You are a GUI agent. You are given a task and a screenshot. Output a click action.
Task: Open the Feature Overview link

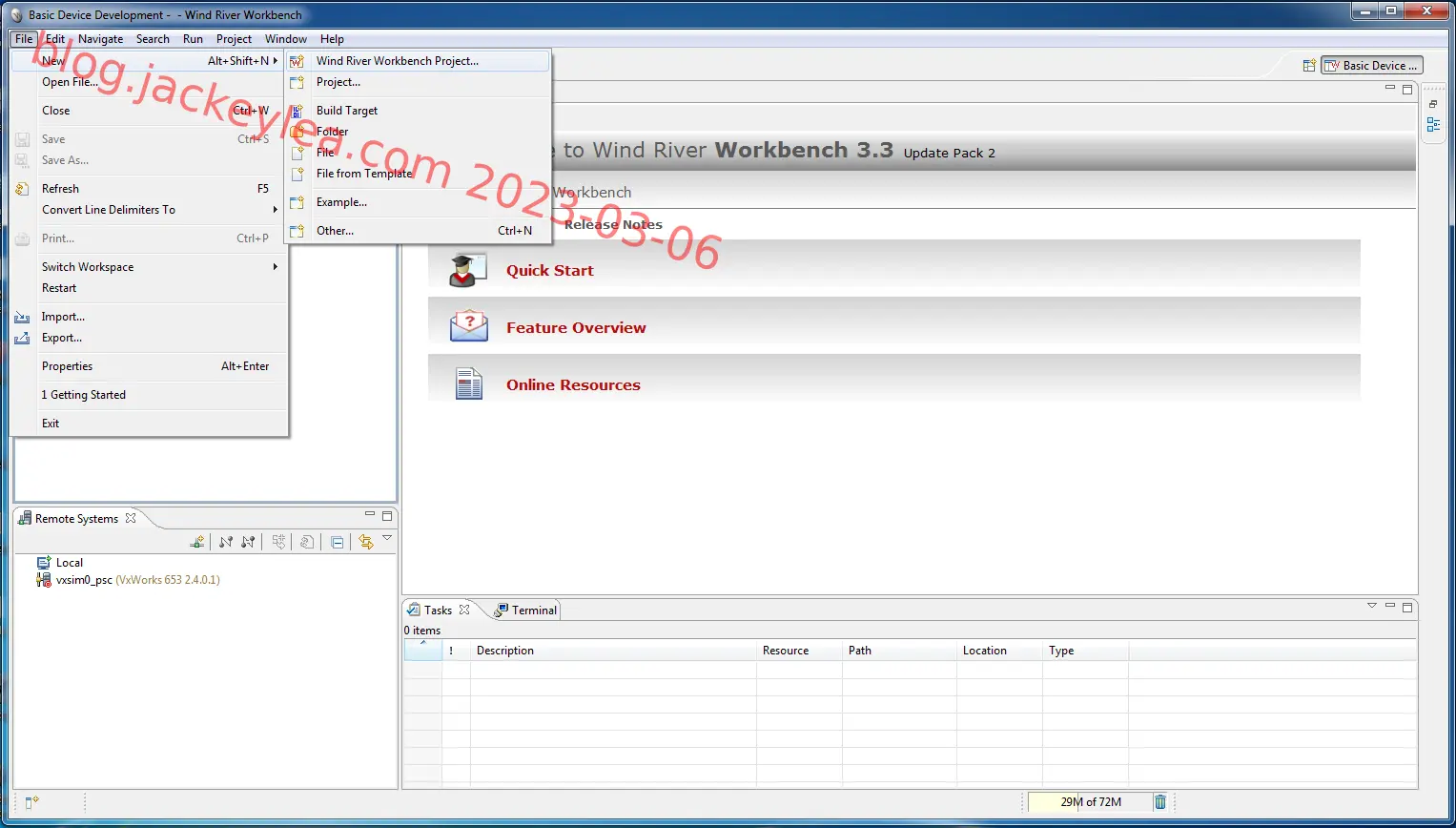(576, 328)
